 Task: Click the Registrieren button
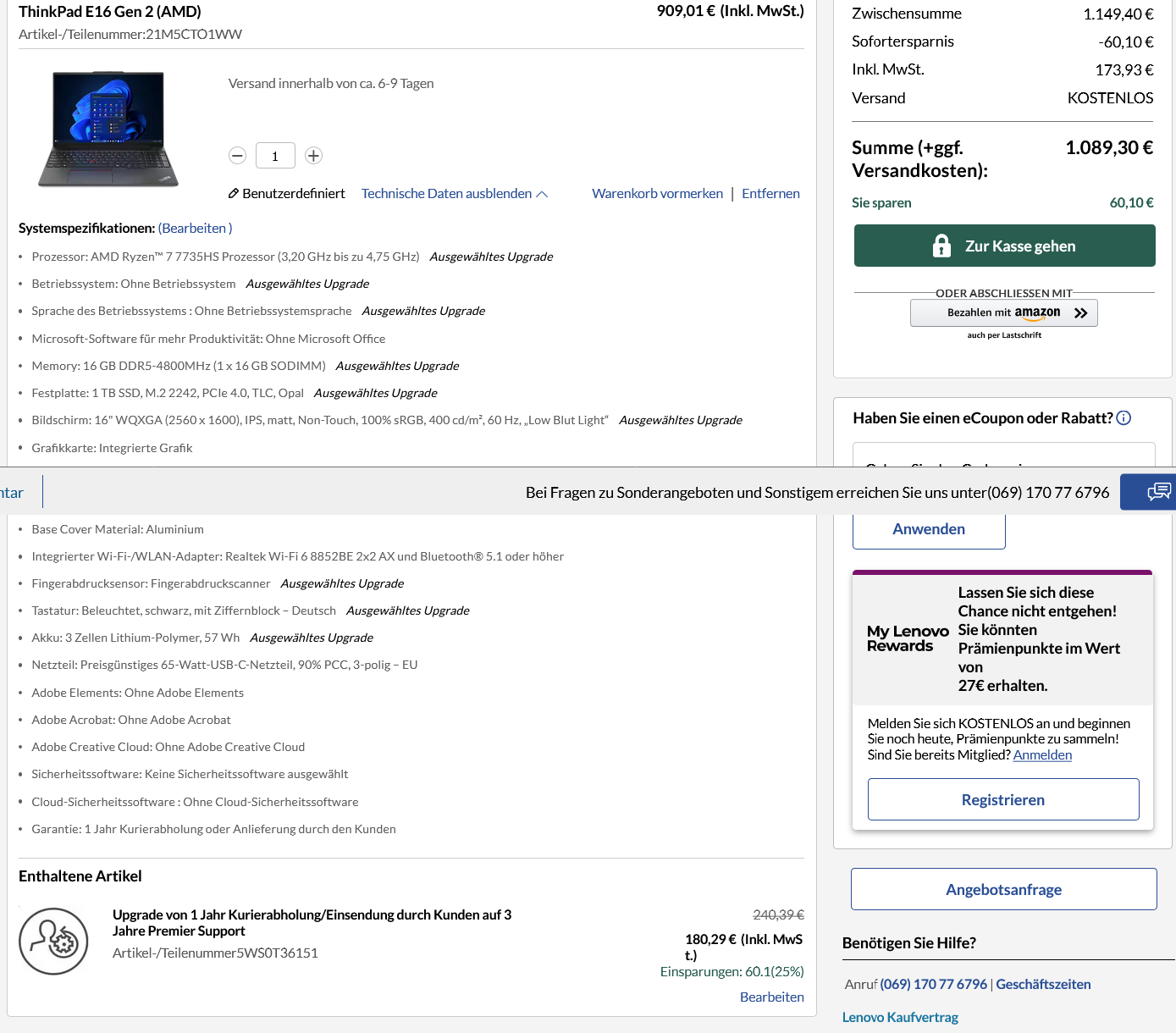coord(1003,799)
